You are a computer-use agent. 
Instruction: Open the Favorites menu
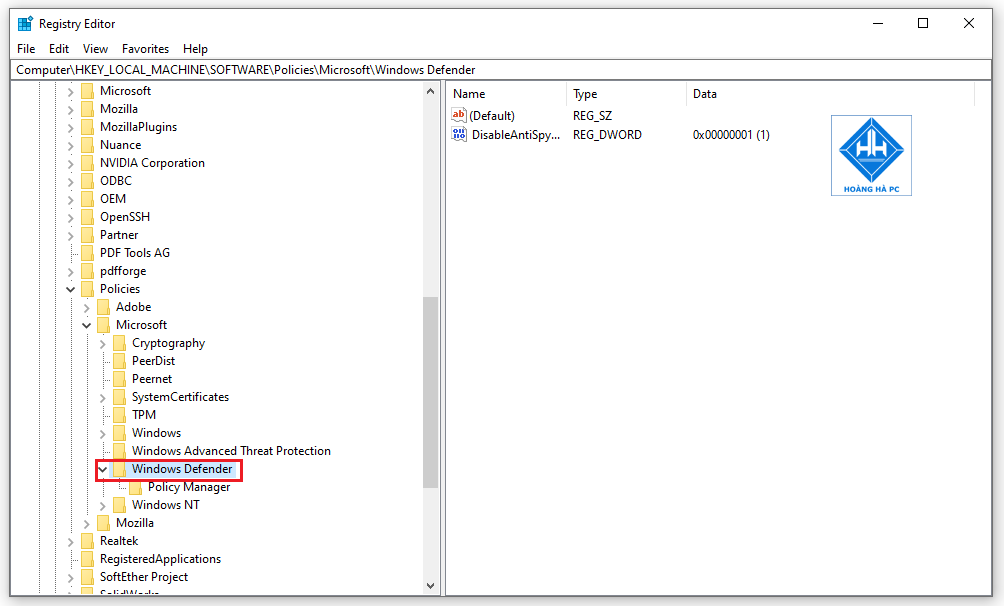tap(145, 49)
